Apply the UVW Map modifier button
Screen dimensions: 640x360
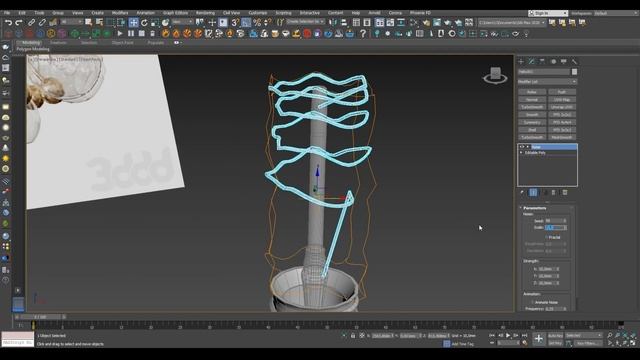tap(562, 100)
